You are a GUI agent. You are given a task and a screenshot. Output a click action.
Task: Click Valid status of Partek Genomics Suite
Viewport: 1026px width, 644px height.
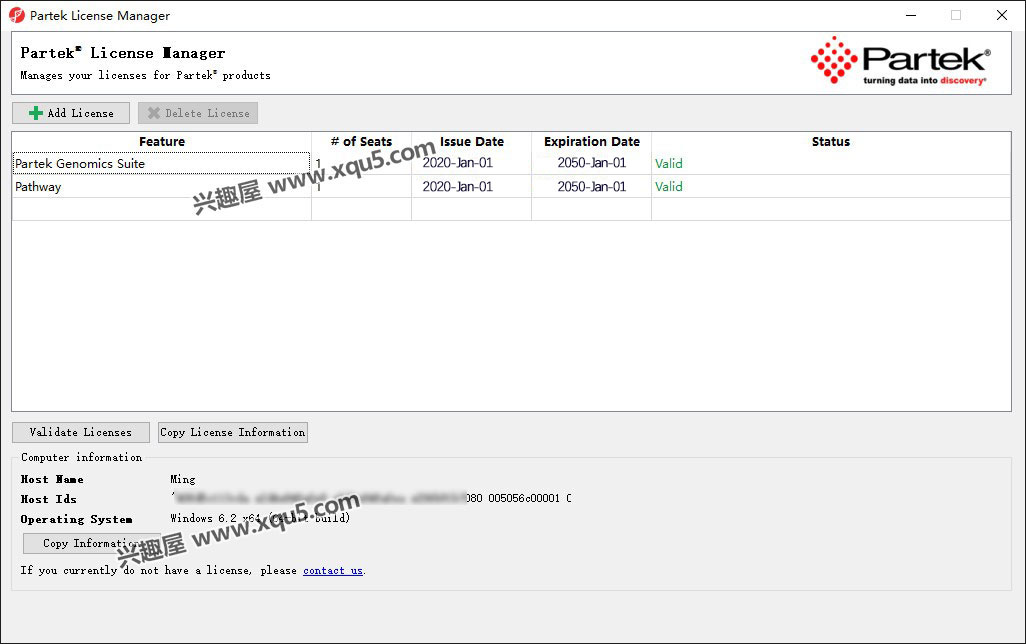pos(669,164)
